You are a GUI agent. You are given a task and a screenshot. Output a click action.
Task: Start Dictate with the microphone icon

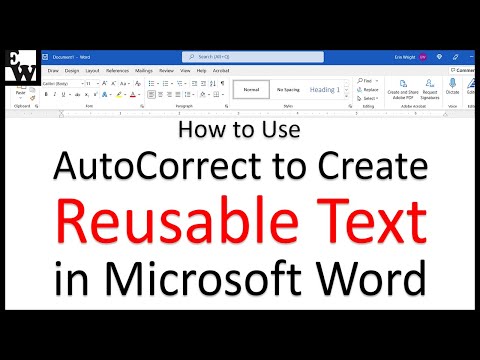point(452,86)
